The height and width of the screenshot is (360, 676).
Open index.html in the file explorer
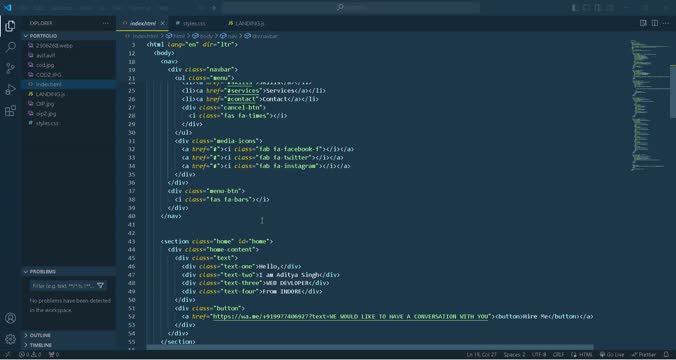(x=69, y=85)
